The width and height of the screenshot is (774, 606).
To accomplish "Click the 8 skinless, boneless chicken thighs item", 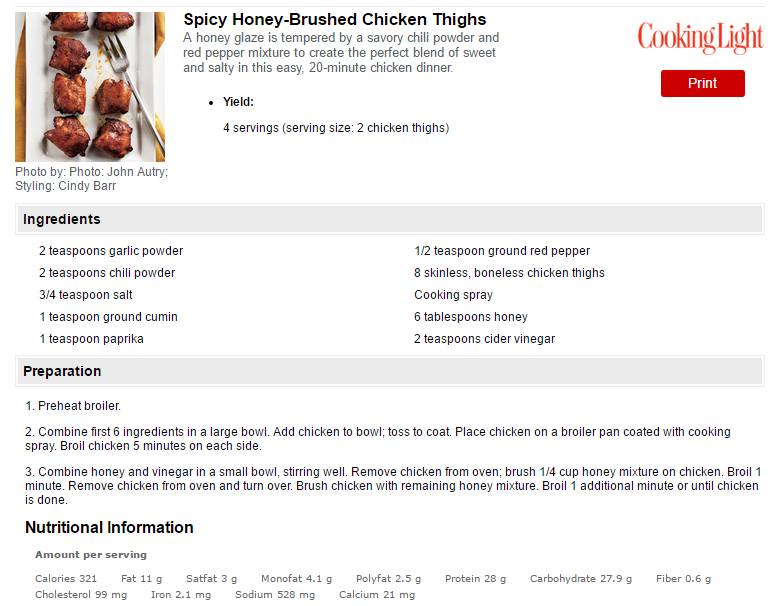I will [509, 273].
